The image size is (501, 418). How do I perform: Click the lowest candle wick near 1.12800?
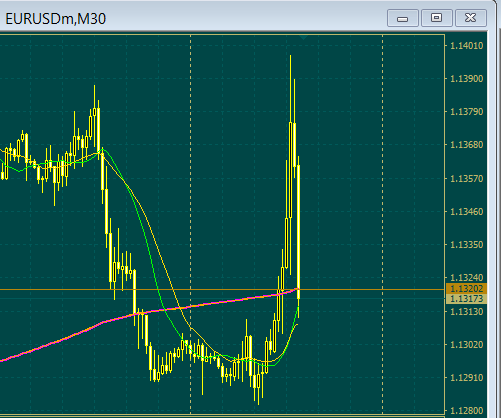258,397
